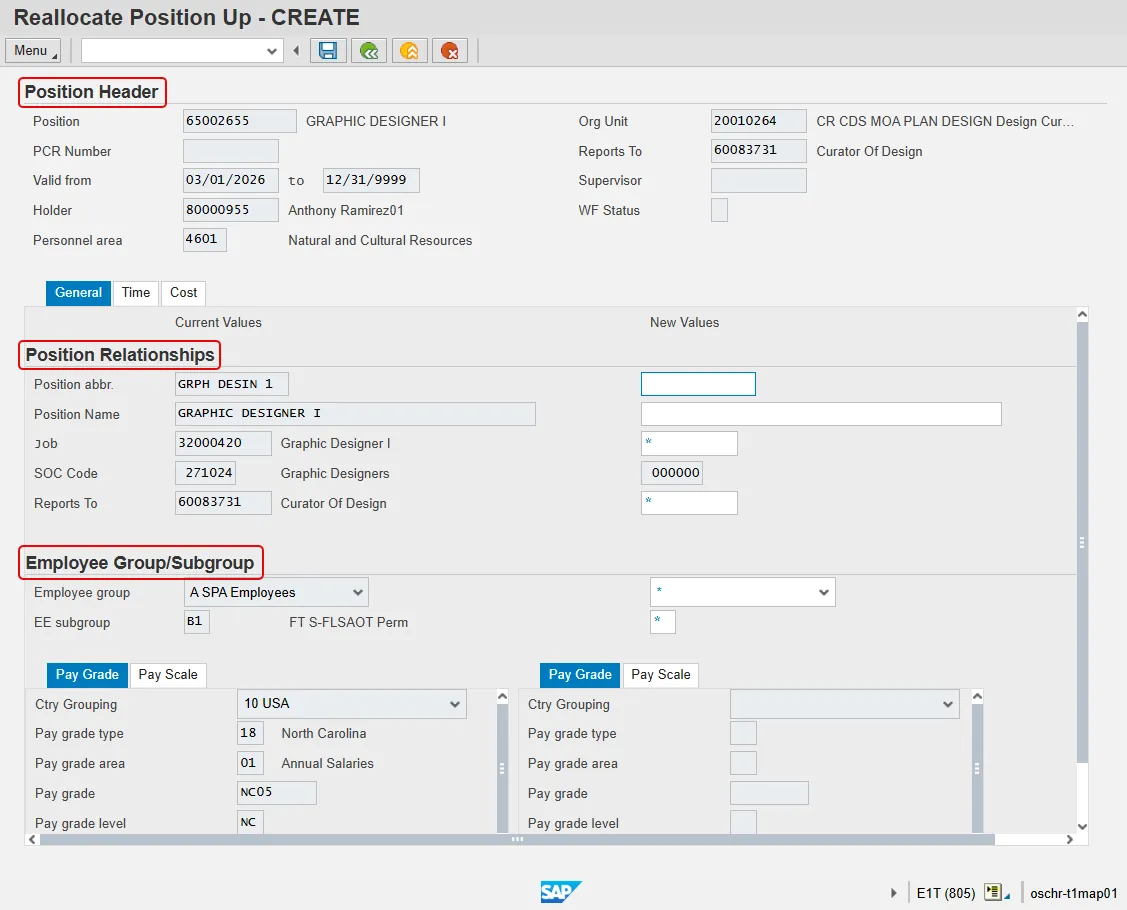The height and width of the screenshot is (910, 1127).
Task: Open the current Ctry Grouping dropdown
Action: 455,704
